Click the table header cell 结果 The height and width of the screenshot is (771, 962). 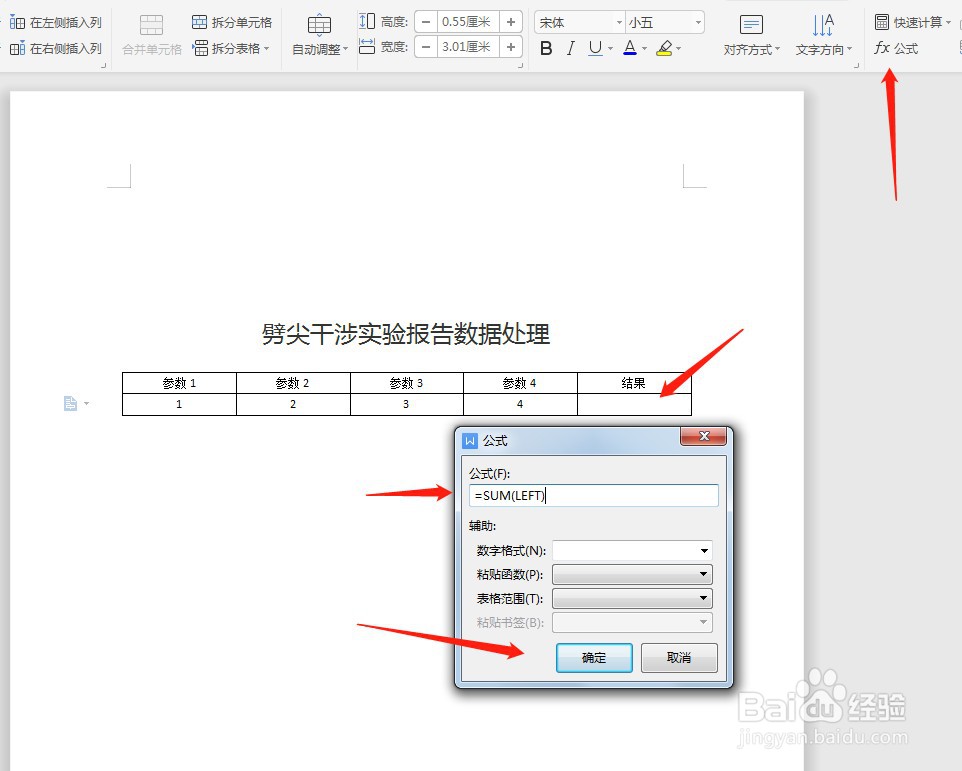coord(634,383)
